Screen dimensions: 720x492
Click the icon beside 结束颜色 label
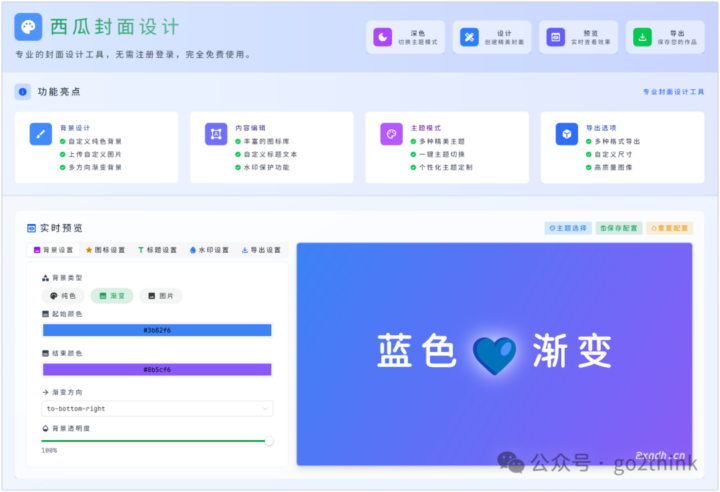[x=45, y=353]
